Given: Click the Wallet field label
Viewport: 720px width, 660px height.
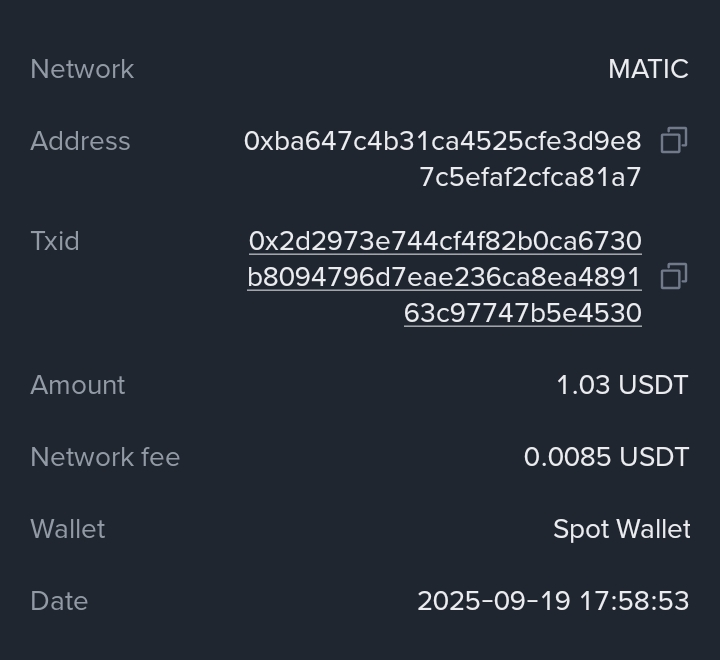Looking at the screenshot, I should [68, 529].
